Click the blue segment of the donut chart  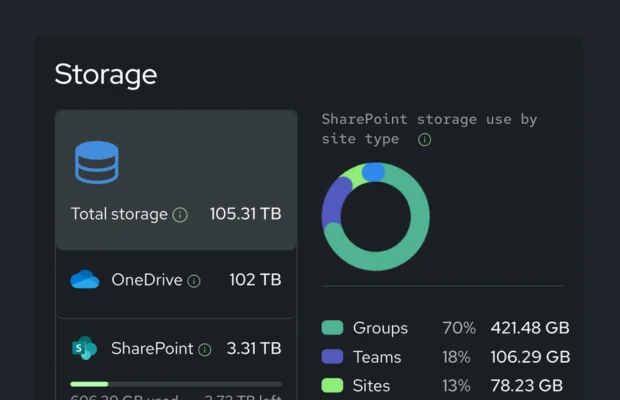pos(373,172)
